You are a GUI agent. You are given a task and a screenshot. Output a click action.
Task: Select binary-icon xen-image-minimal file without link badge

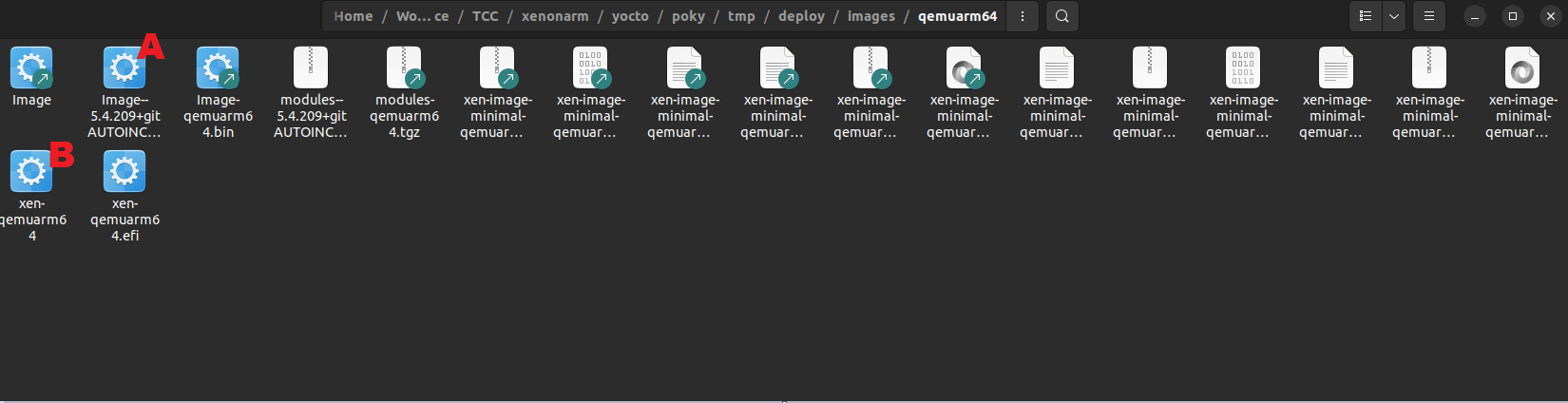pos(1243,68)
